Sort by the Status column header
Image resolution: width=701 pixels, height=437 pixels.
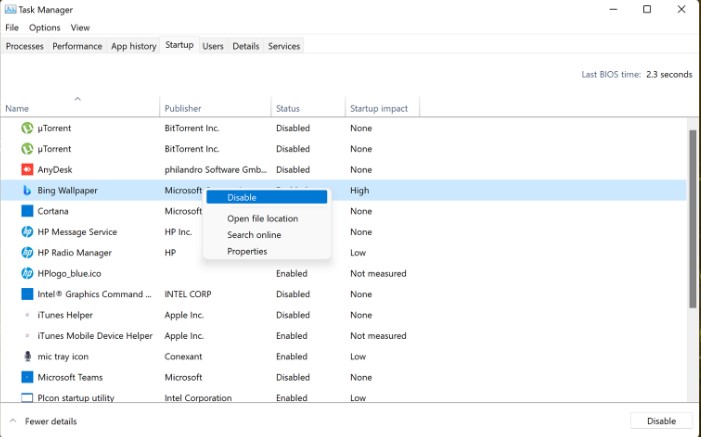[288, 108]
